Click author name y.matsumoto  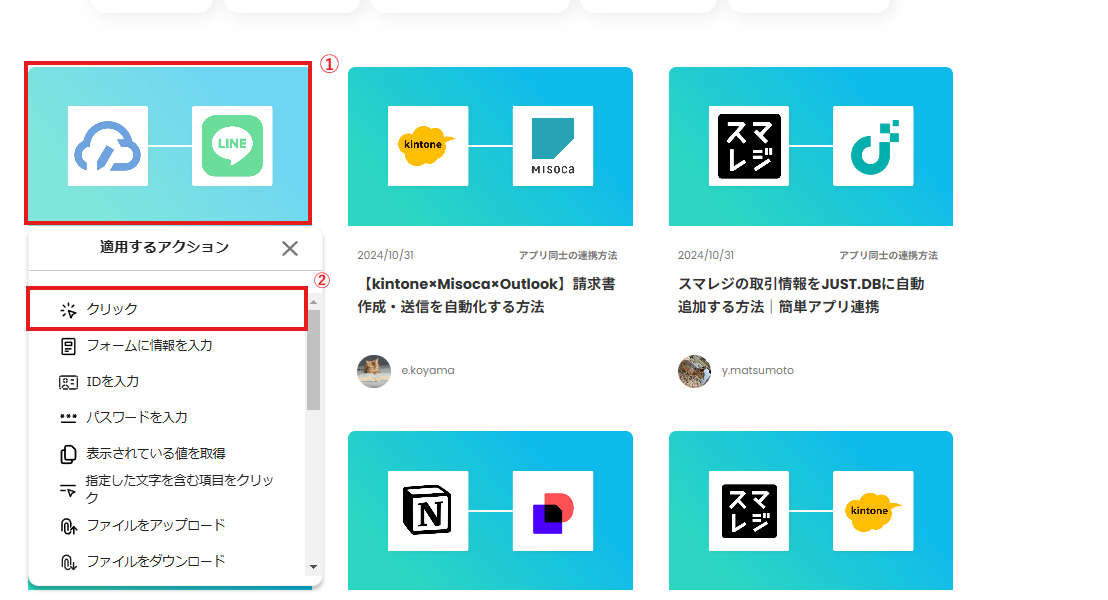point(758,370)
